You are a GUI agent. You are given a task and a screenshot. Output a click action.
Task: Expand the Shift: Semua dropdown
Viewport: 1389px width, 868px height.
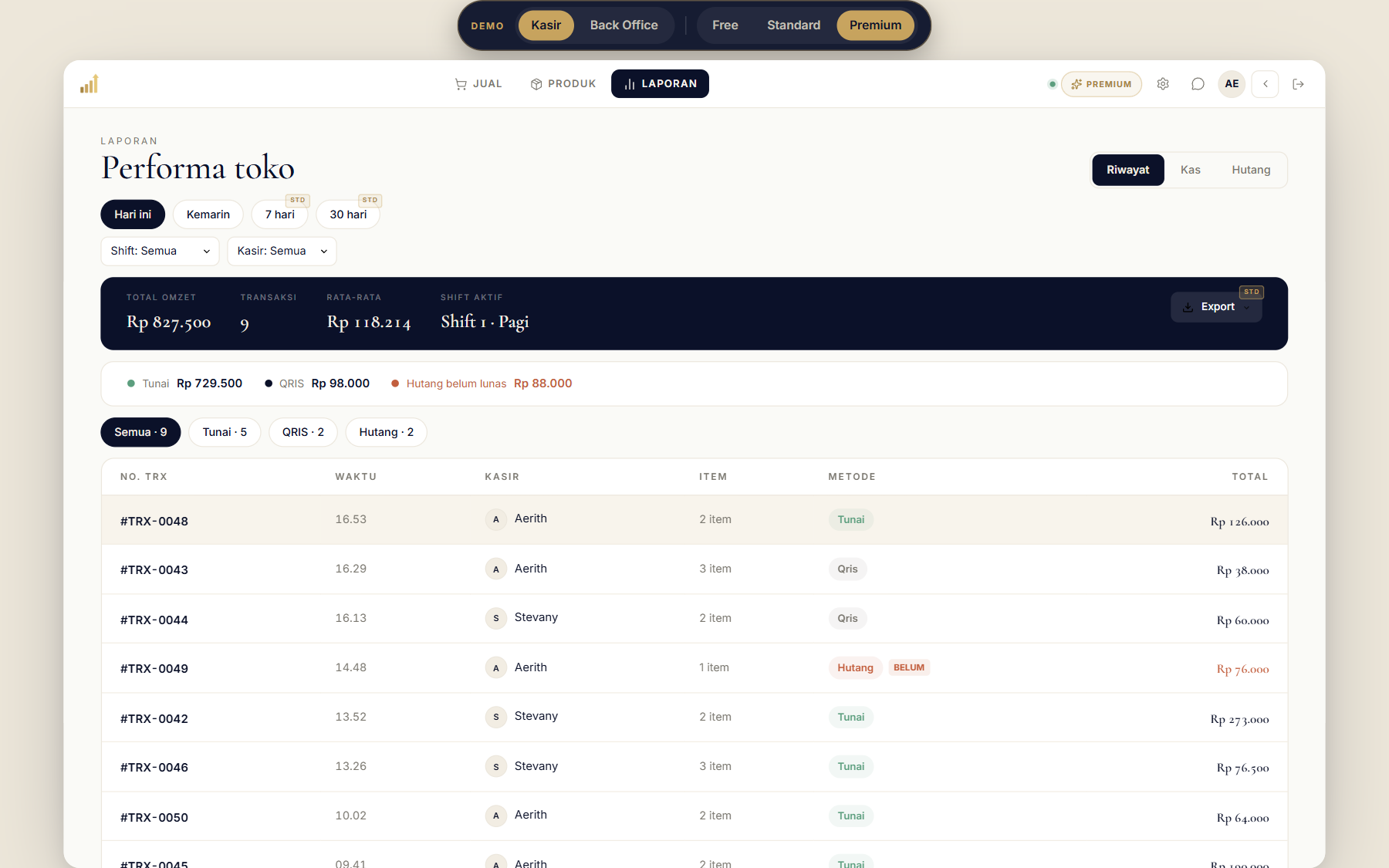pyautogui.click(x=160, y=252)
